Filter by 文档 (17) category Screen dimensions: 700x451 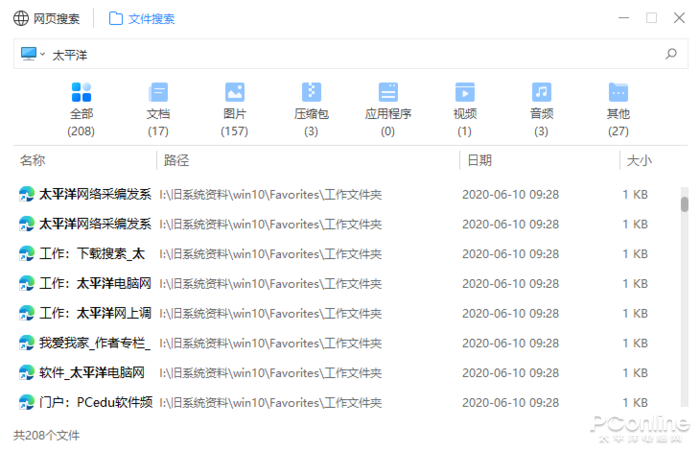tap(158, 109)
